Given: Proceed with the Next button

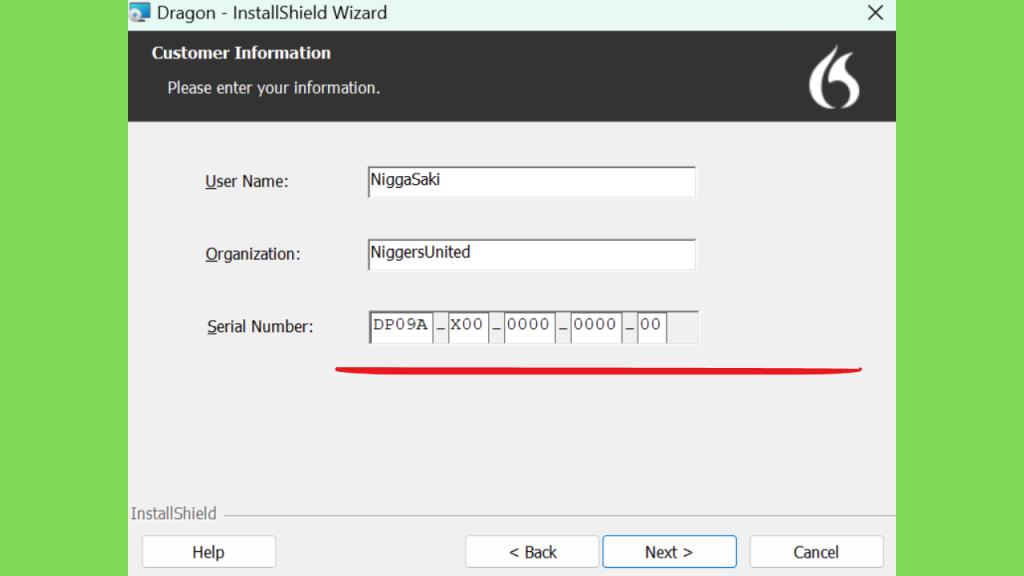Looking at the screenshot, I should [x=669, y=552].
